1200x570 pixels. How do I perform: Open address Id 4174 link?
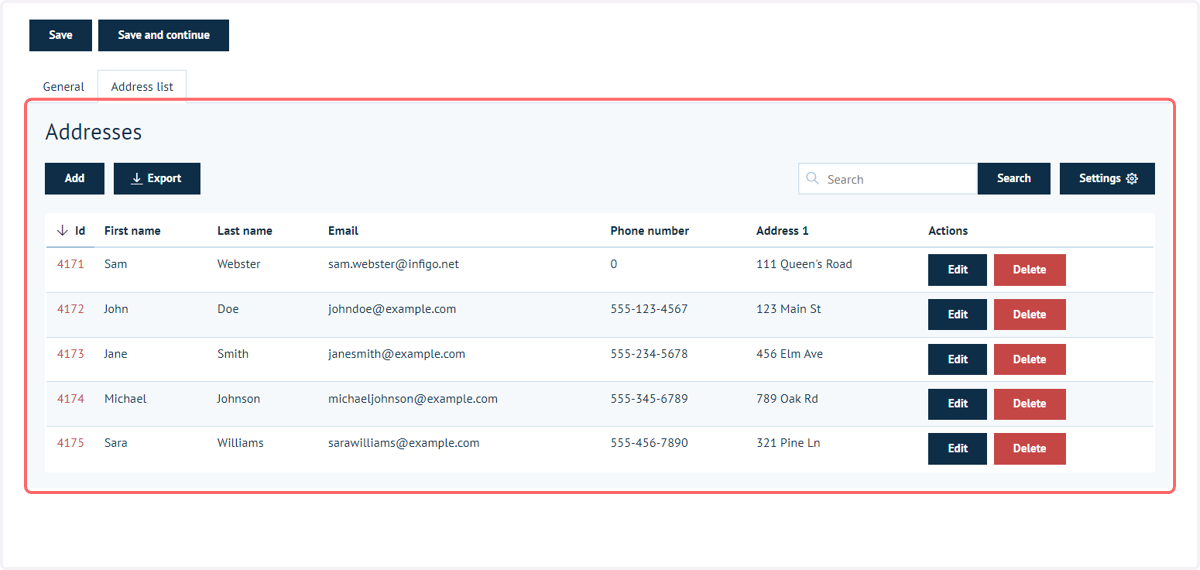(x=70, y=399)
